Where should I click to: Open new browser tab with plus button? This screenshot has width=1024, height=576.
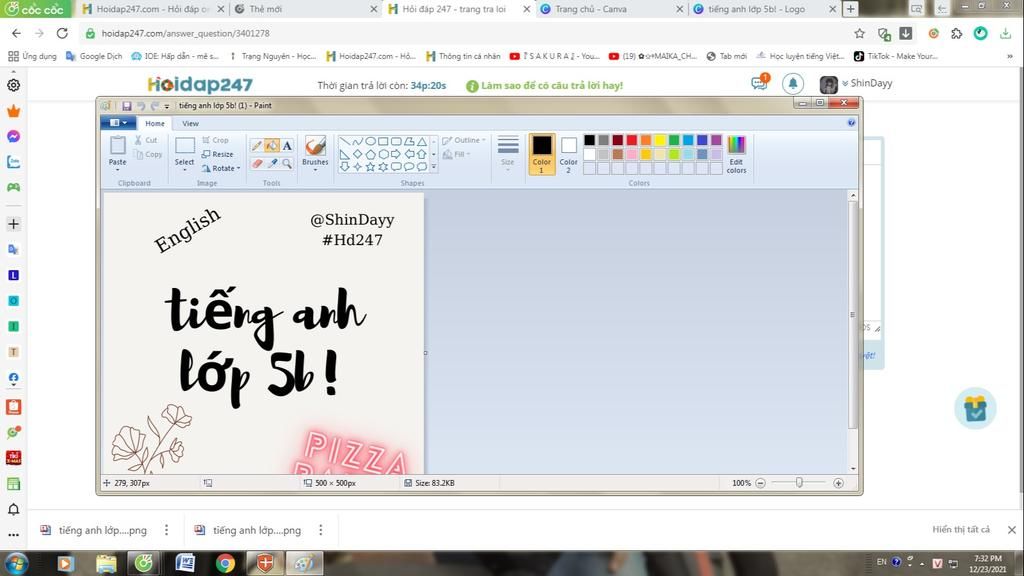tap(850, 9)
